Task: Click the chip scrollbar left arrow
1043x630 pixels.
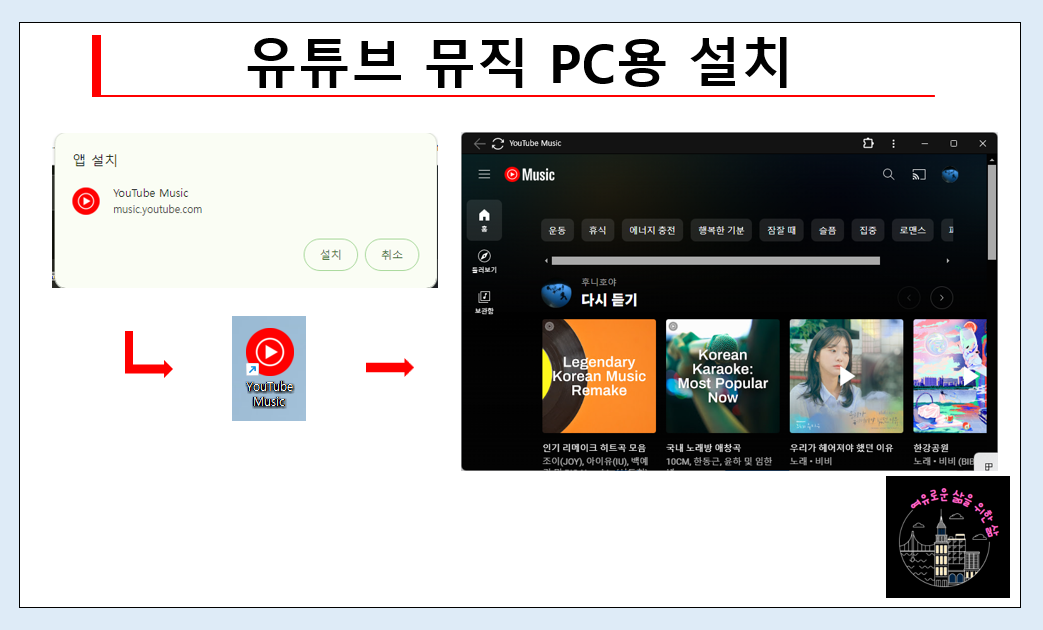Action: (x=546, y=261)
